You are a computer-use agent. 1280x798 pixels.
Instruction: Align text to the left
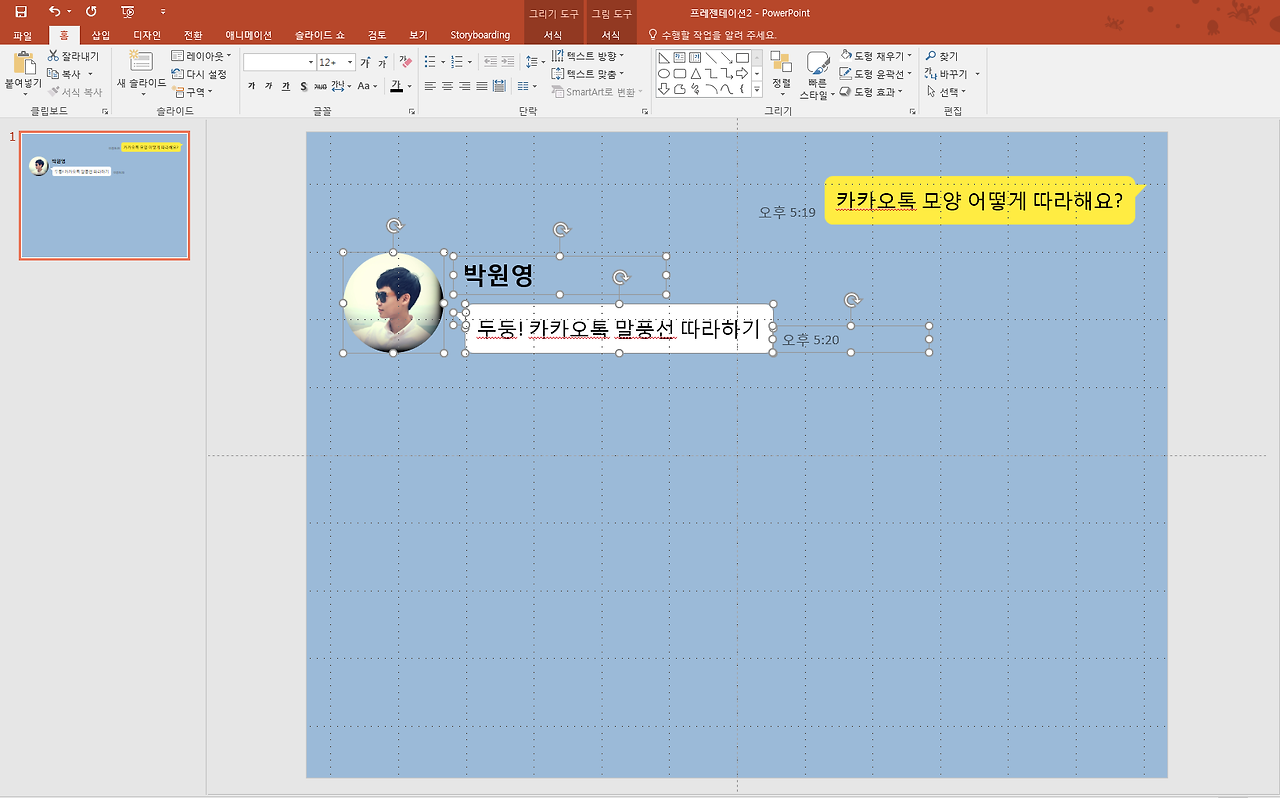pos(429,87)
